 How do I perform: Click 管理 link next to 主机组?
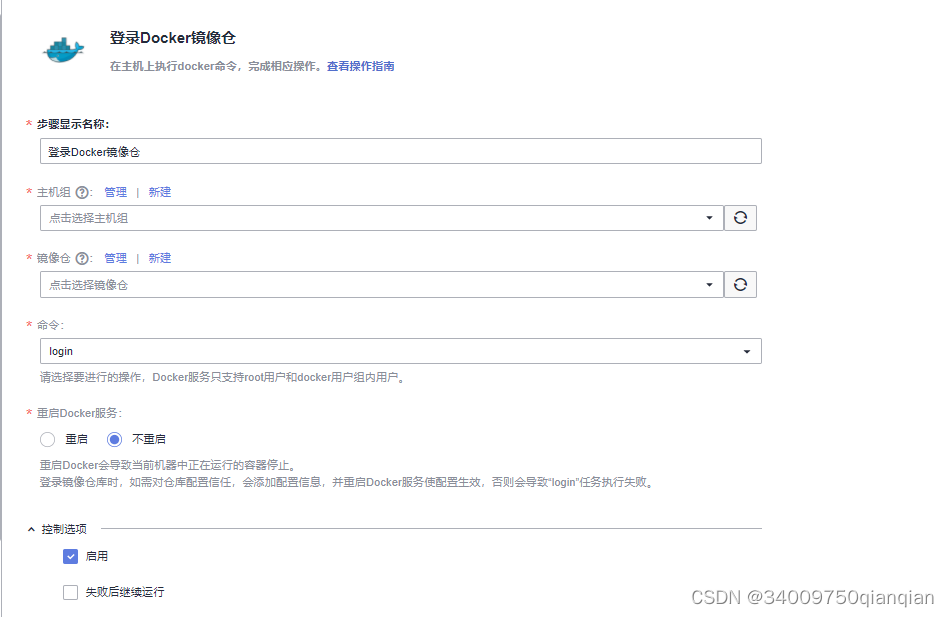pos(116,192)
